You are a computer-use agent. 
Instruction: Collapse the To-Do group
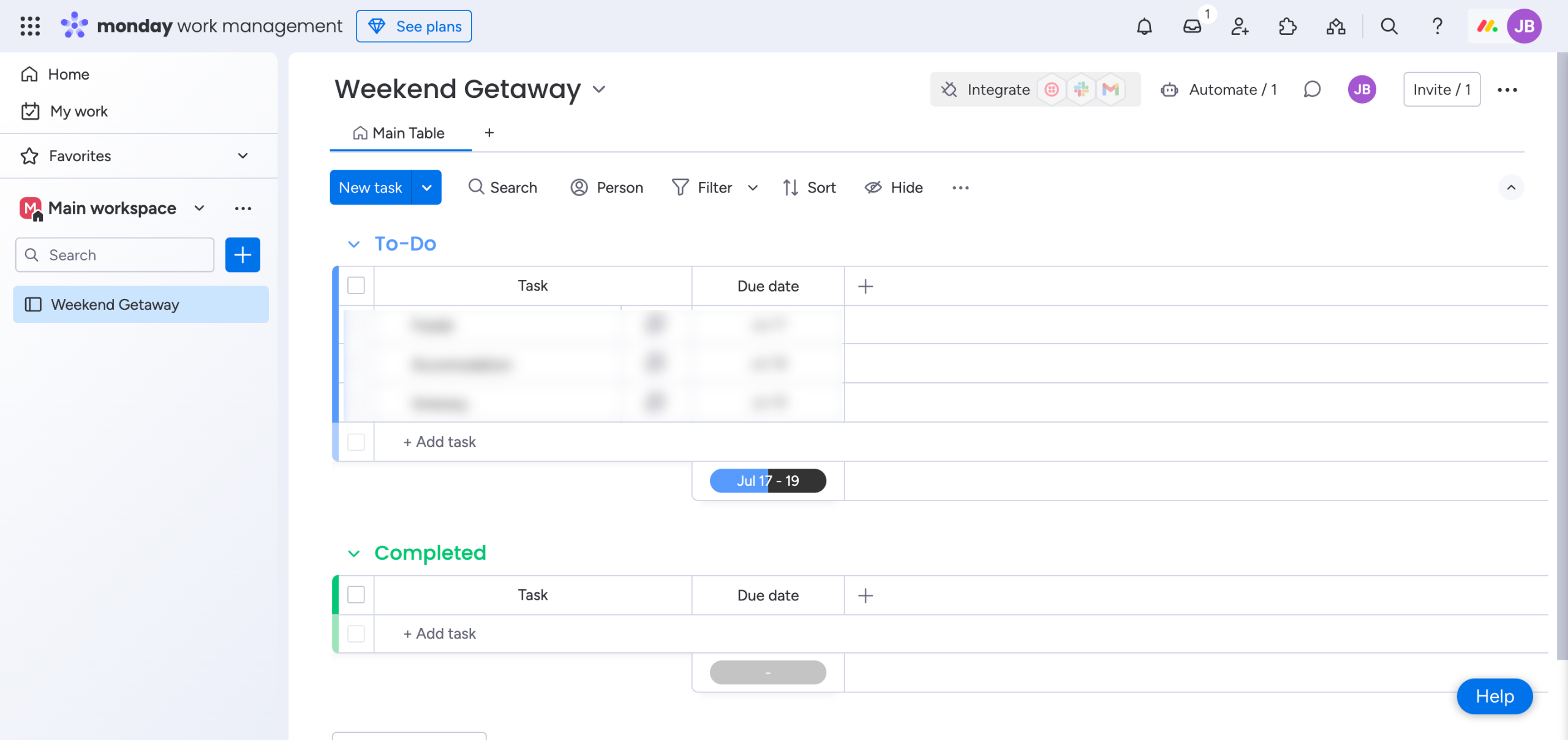[353, 244]
